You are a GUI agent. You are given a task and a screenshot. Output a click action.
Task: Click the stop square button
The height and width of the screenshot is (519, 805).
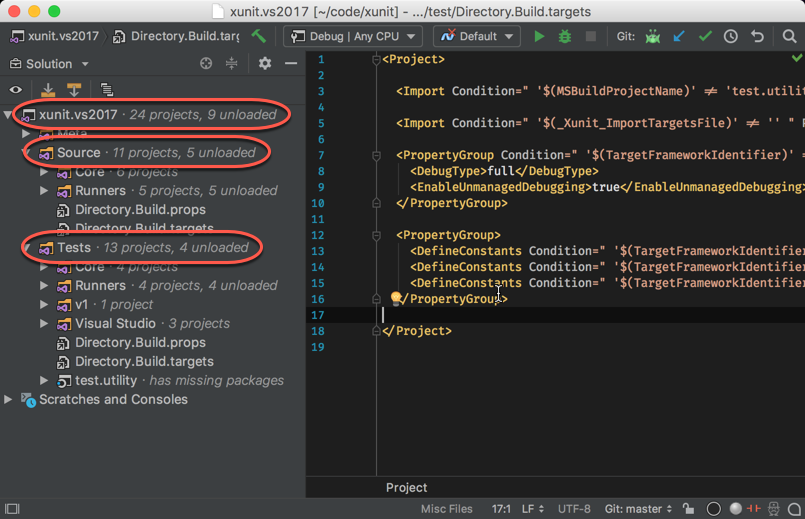click(591, 36)
